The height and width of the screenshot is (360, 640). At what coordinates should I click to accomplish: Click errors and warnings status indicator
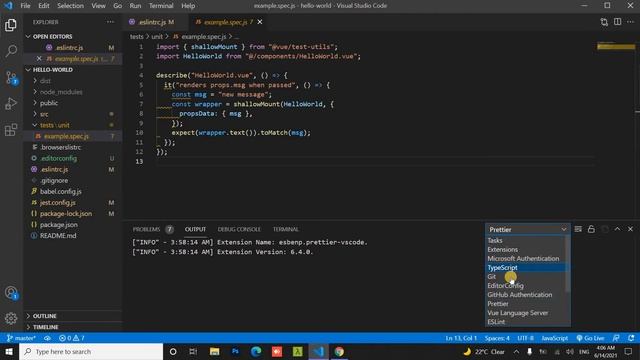[x=71, y=338]
